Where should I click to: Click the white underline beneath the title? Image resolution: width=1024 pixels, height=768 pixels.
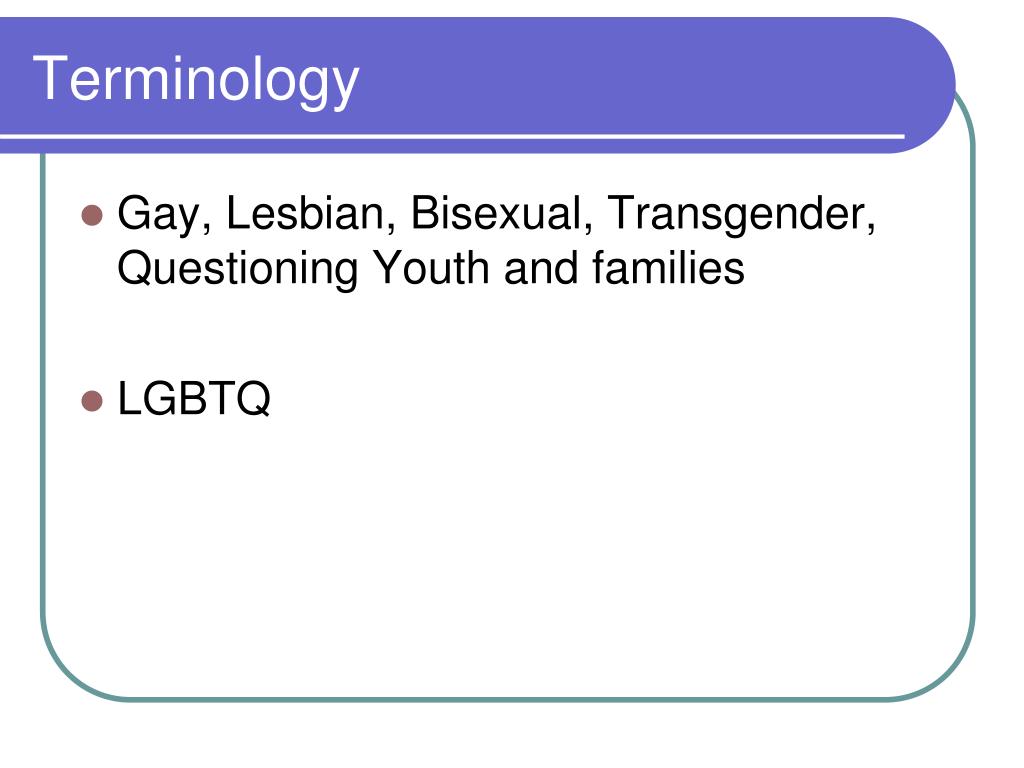[x=452, y=137]
